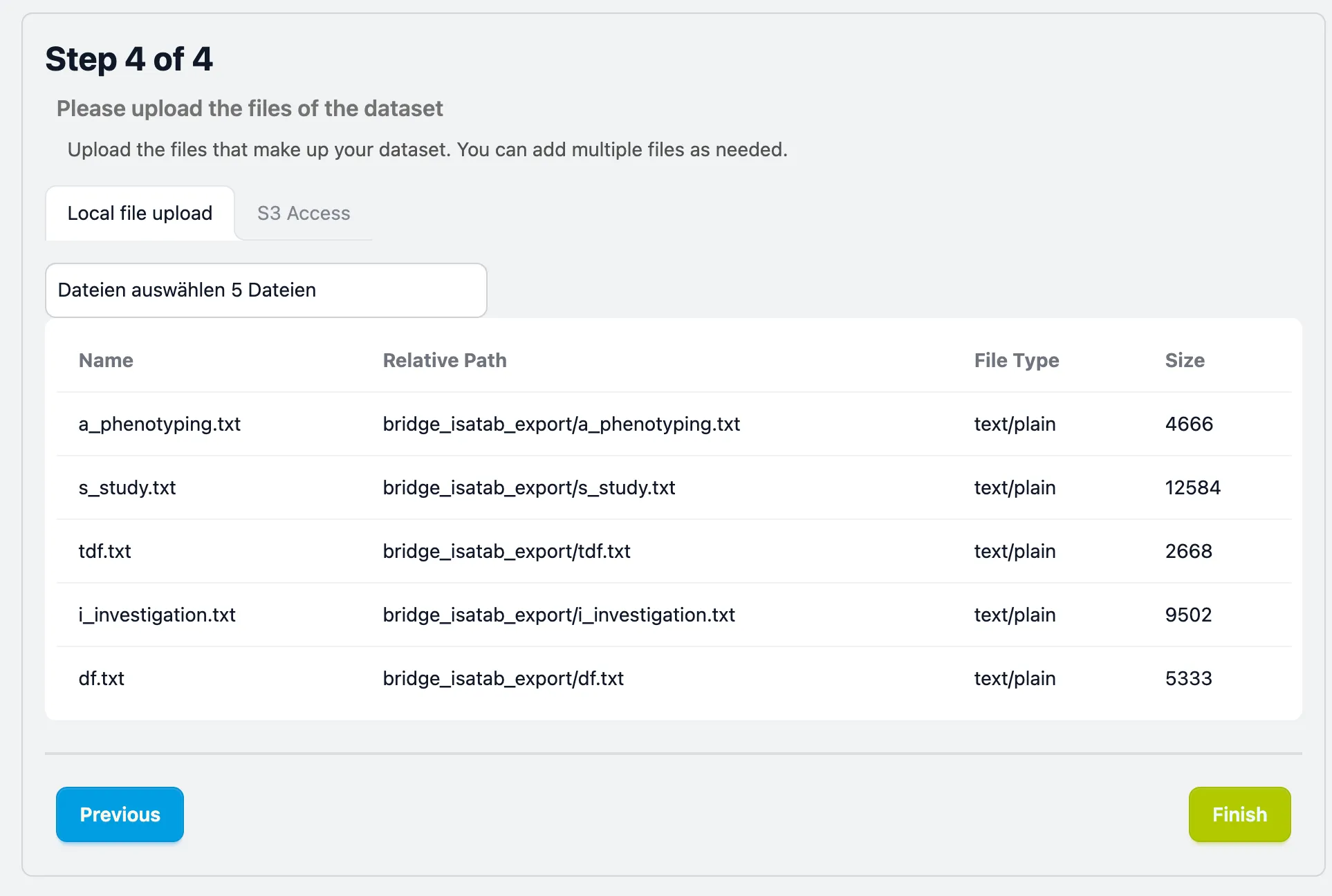
Task: Select the Local file upload tab
Action: (140, 213)
